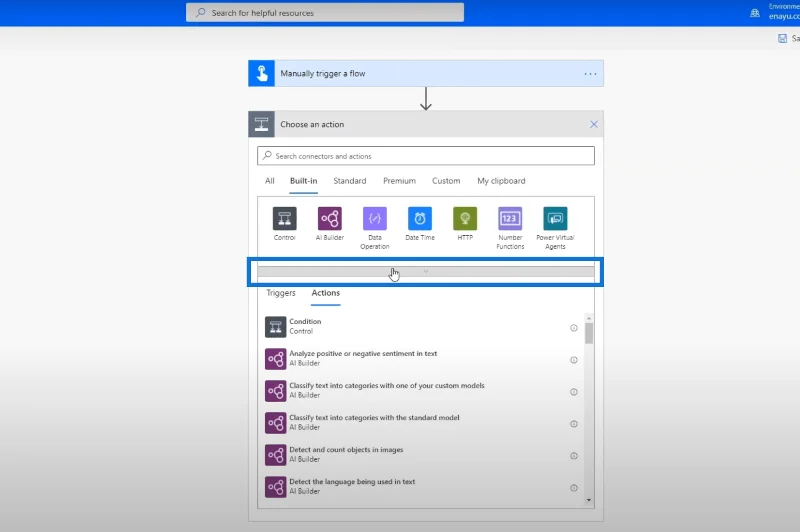Click the actions list scroll up arrow

pos(589,318)
